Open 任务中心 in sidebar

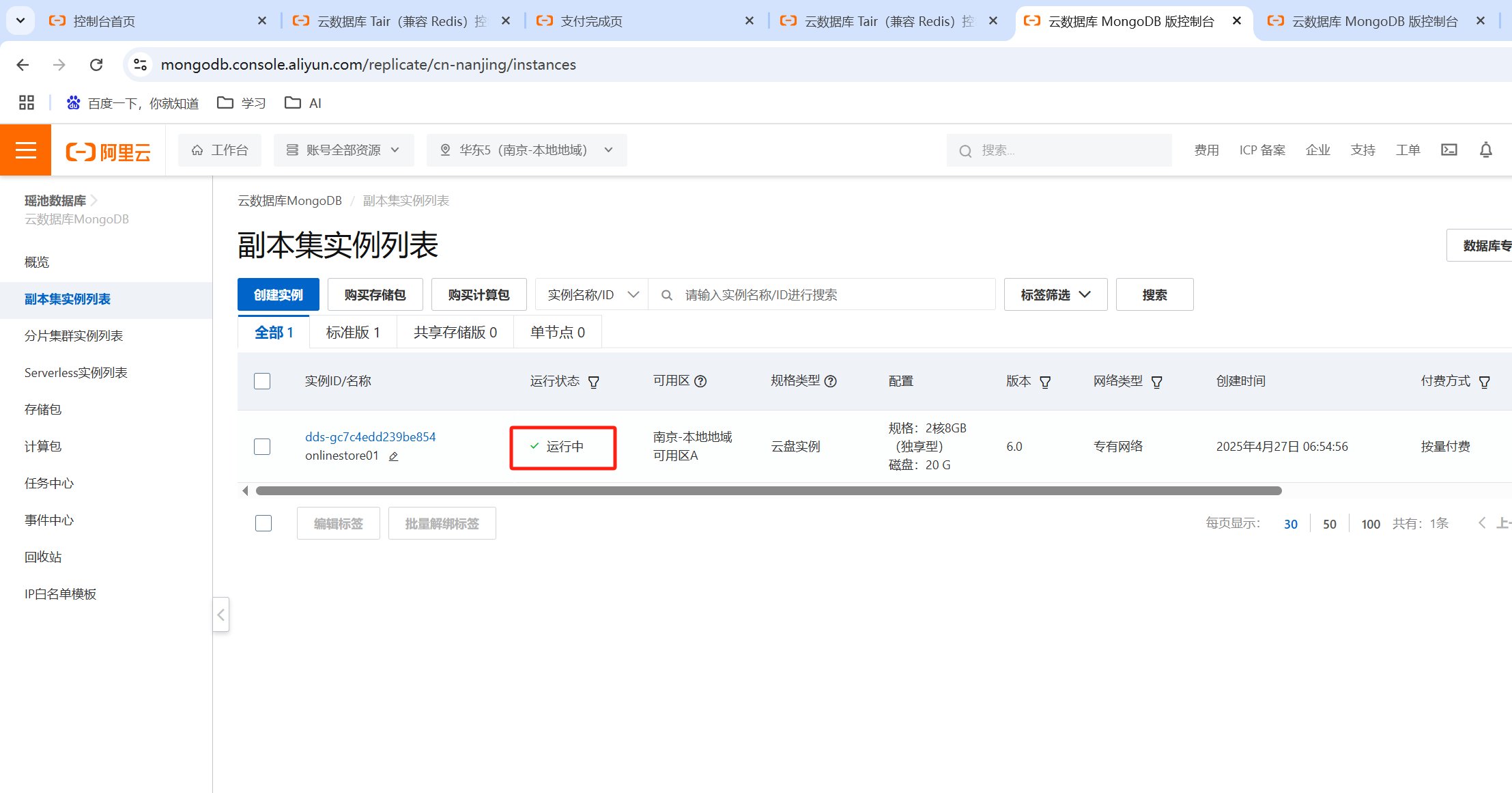49,484
